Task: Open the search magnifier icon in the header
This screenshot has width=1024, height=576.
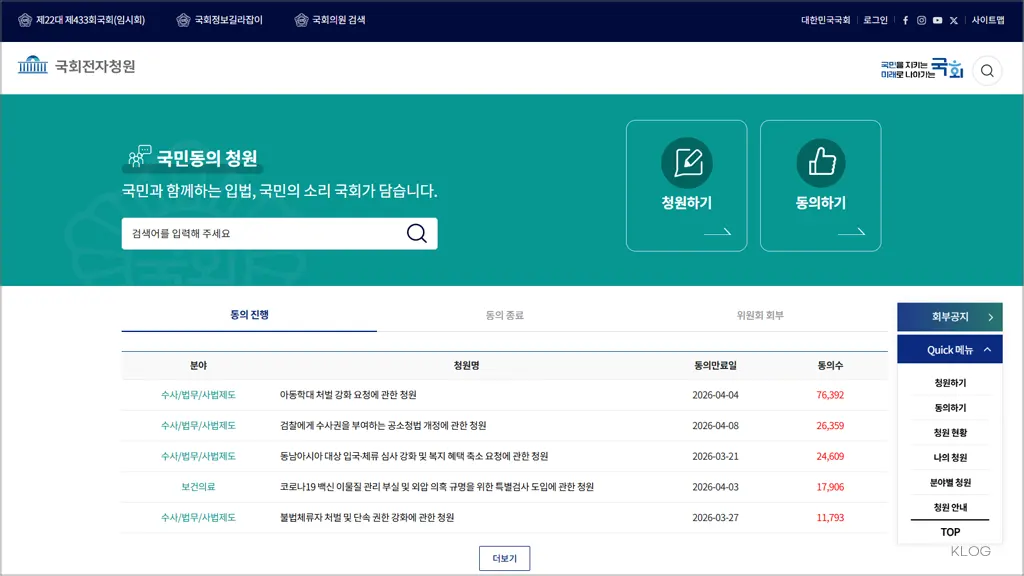Action: pos(987,70)
